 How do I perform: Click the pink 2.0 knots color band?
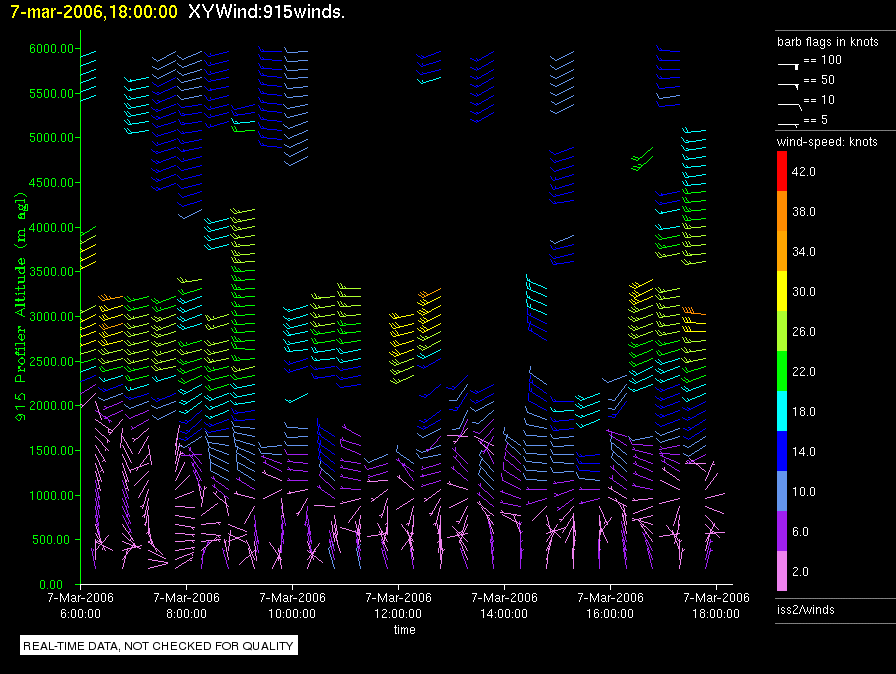pos(783,572)
